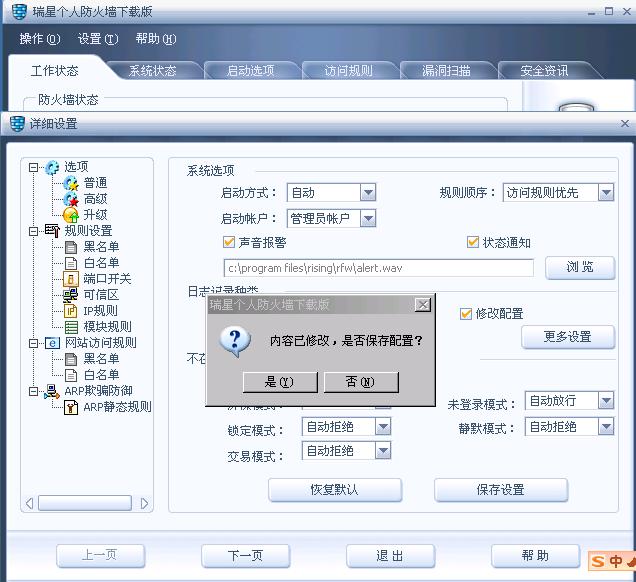Click the 网站访问规则 browser icon
Viewport: 636px width, 582px height.
click(52, 343)
